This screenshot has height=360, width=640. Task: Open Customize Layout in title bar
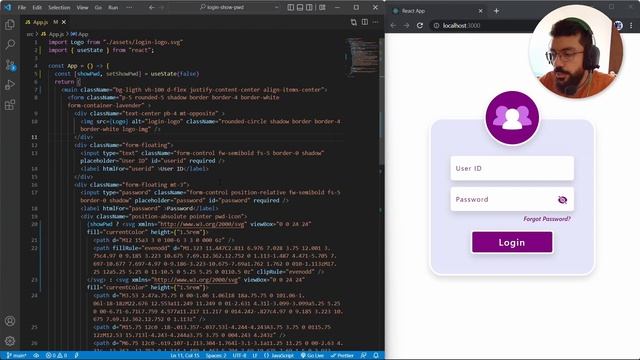322,7
